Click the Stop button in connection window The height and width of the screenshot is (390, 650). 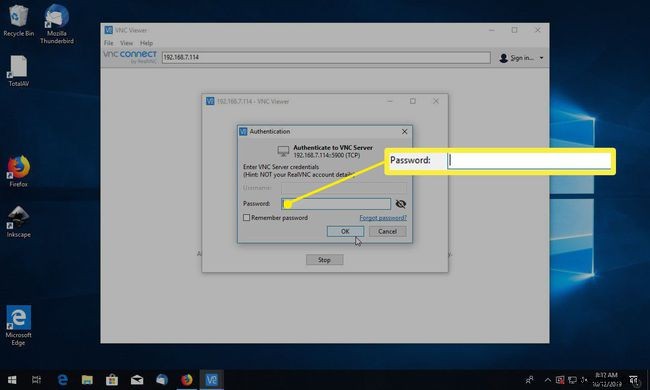click(x=325, y=260)
